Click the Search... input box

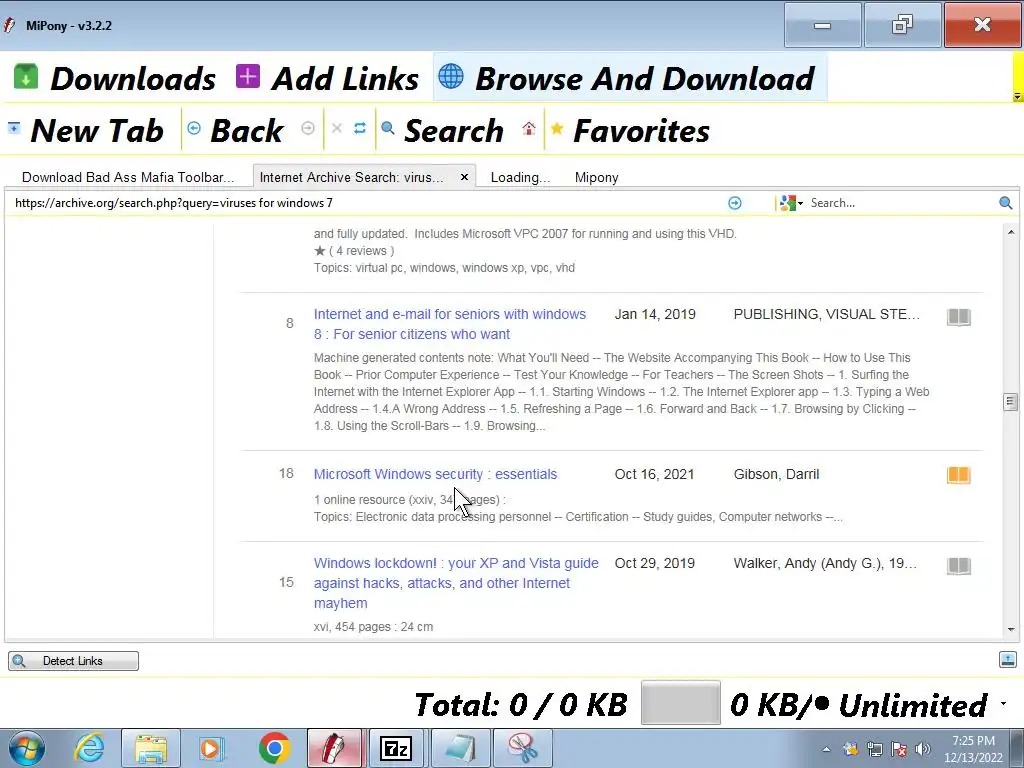tap(901, 203)
